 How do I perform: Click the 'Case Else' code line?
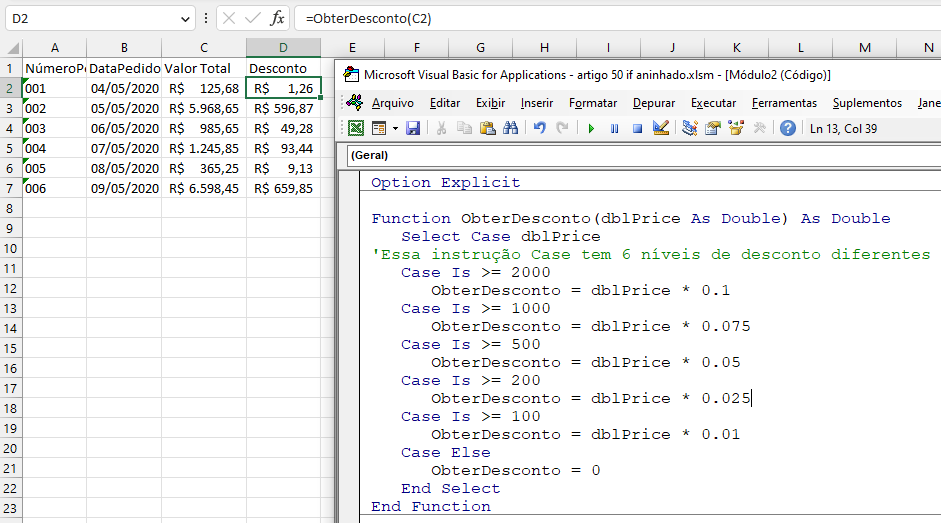click(445, 452)
